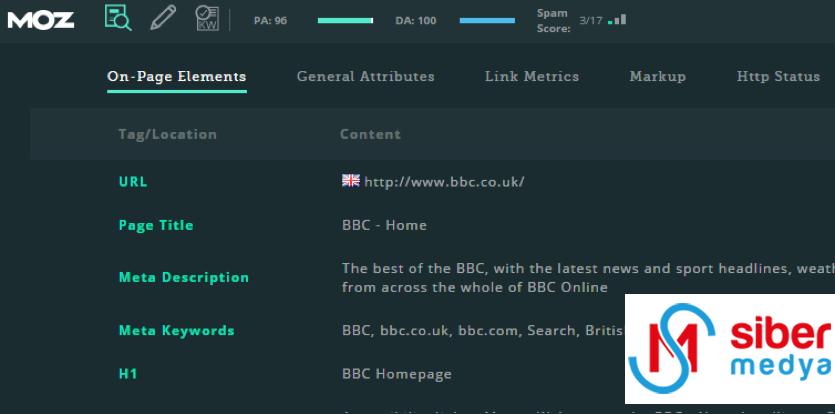
Task: Open the Link Metrics tab
Action: tap(532, 77)
